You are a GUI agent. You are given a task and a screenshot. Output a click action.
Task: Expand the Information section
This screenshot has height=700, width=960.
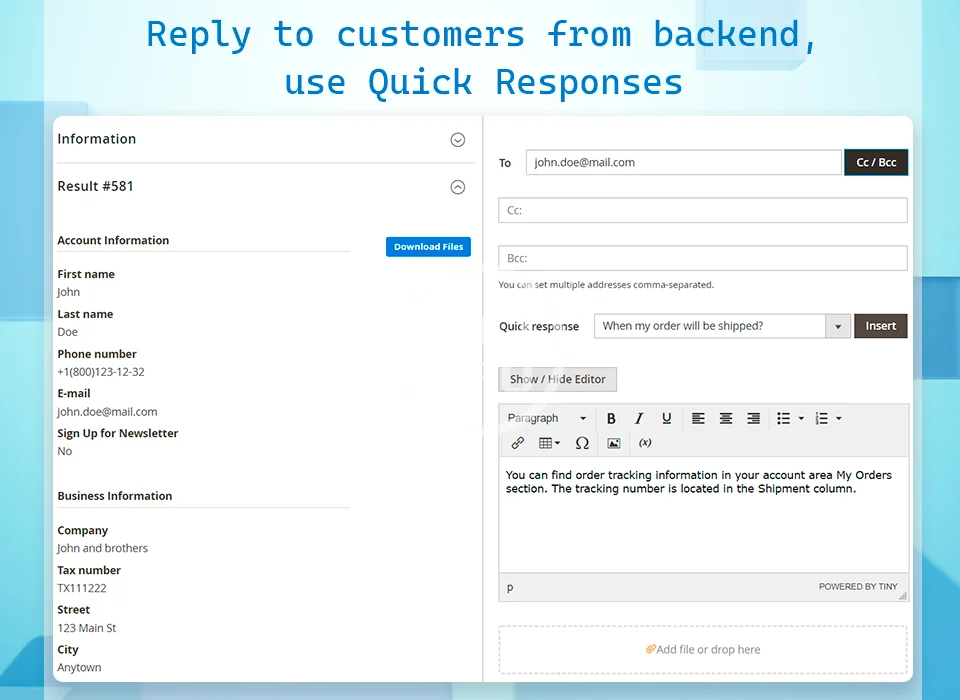tap(457, 140)
